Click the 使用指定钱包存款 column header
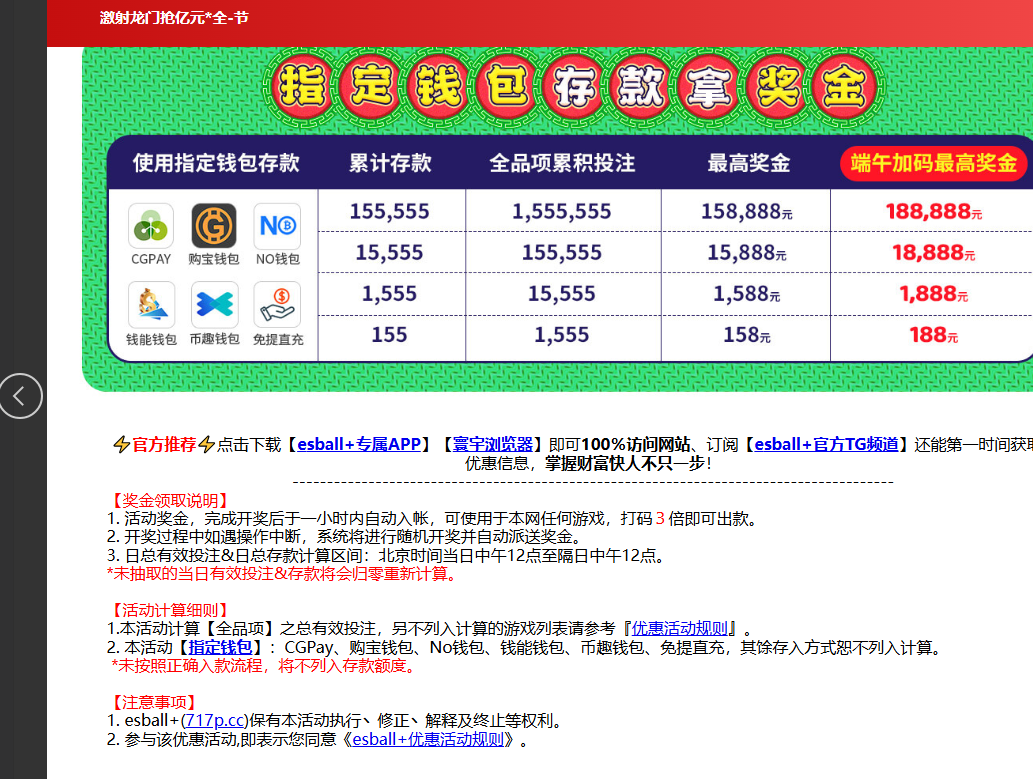Screen dimensions: 1033x779 point(216,163)
